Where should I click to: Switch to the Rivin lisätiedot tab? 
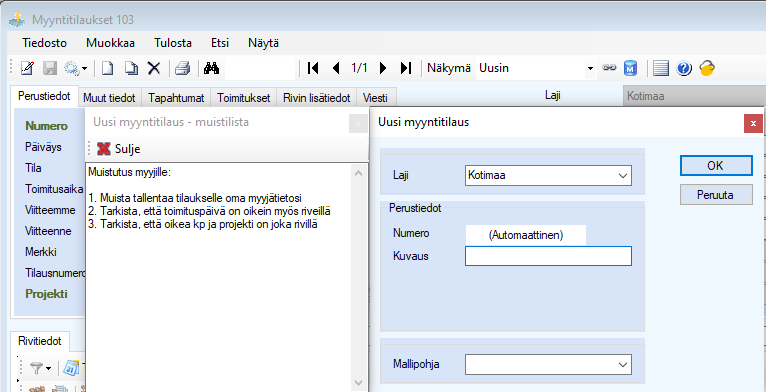point(317,98)
